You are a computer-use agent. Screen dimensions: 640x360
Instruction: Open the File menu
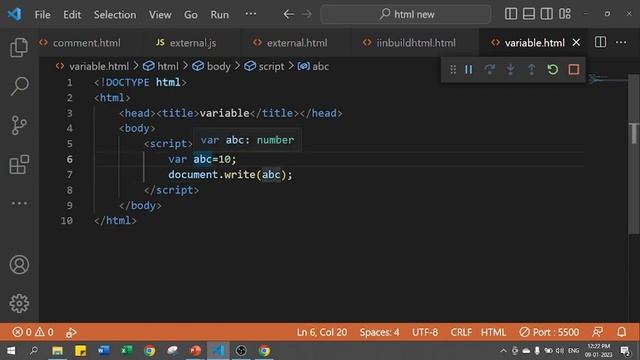point(42,15)
